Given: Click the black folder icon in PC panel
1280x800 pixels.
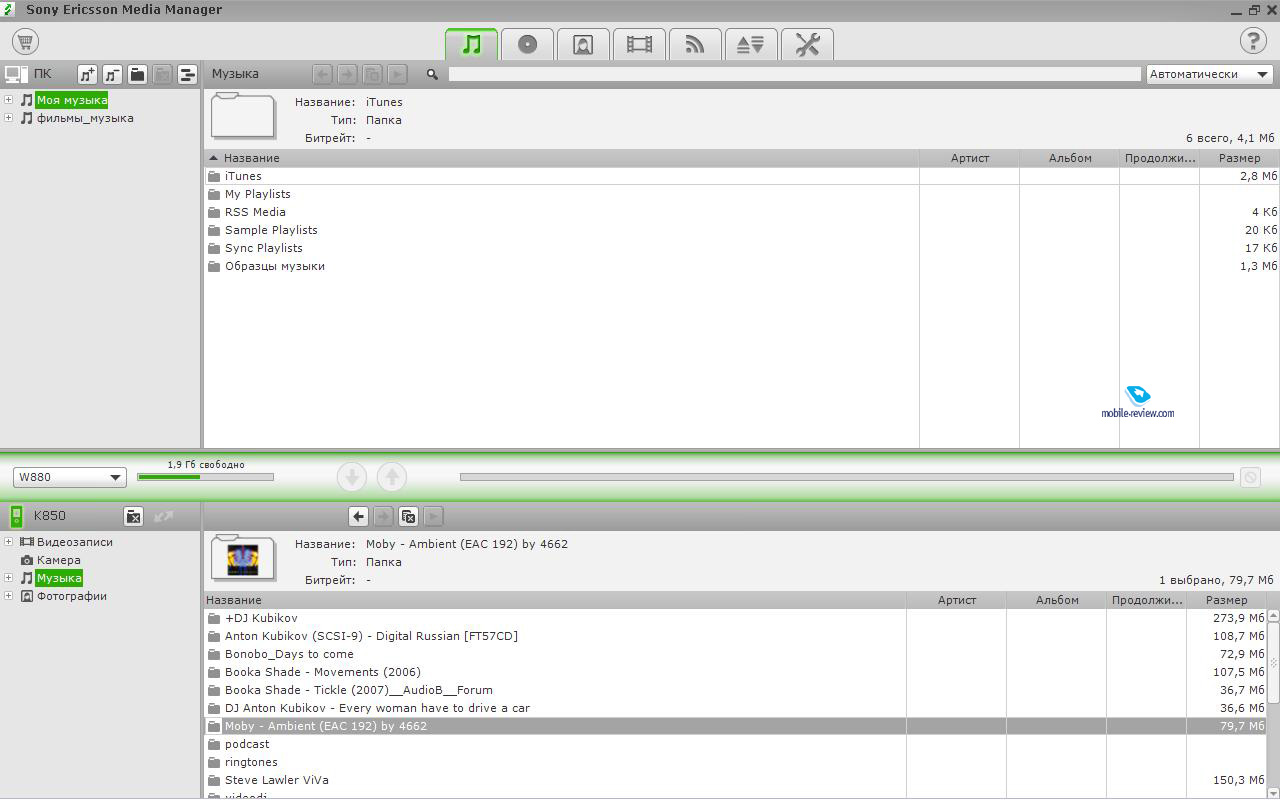Looking at the screenshot, I should click(137, 74).
